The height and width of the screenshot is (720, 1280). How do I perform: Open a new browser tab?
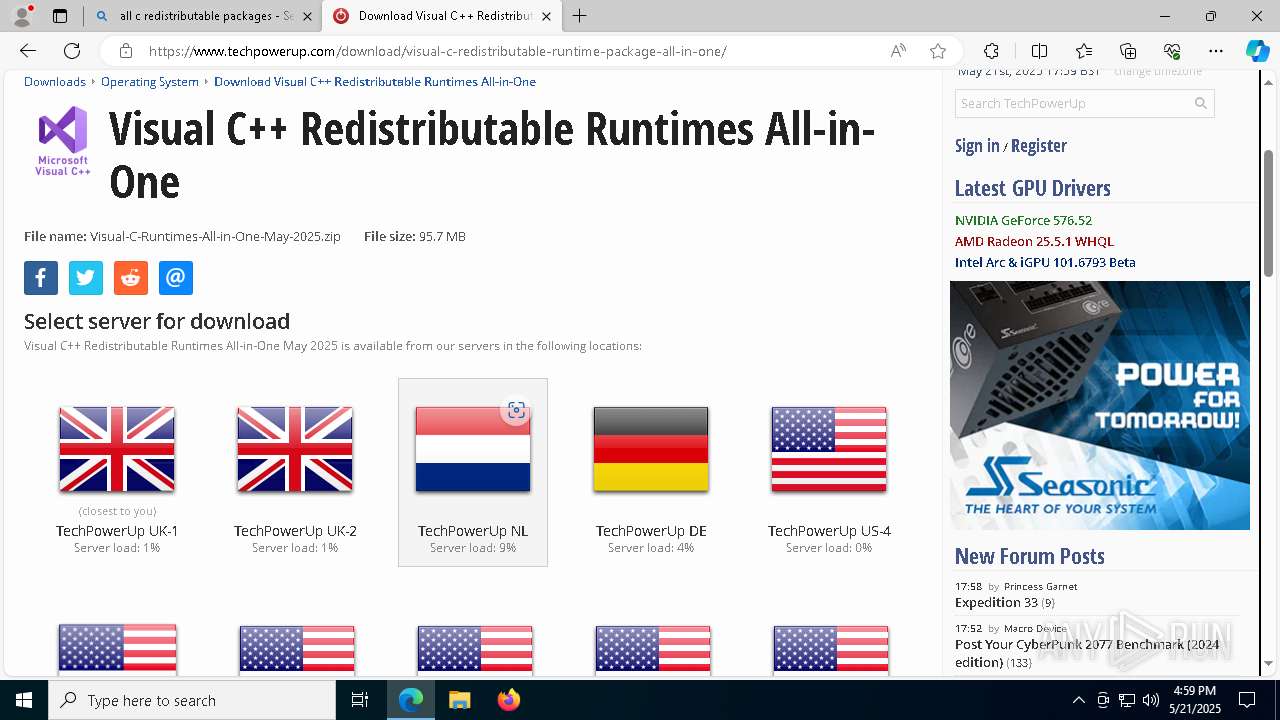coord(580,16)
